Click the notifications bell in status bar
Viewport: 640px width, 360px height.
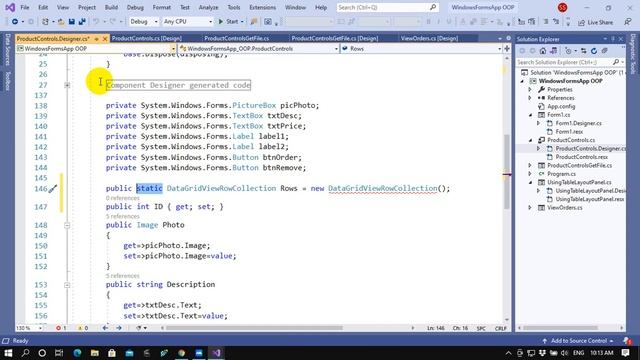[x=627, y=340]
